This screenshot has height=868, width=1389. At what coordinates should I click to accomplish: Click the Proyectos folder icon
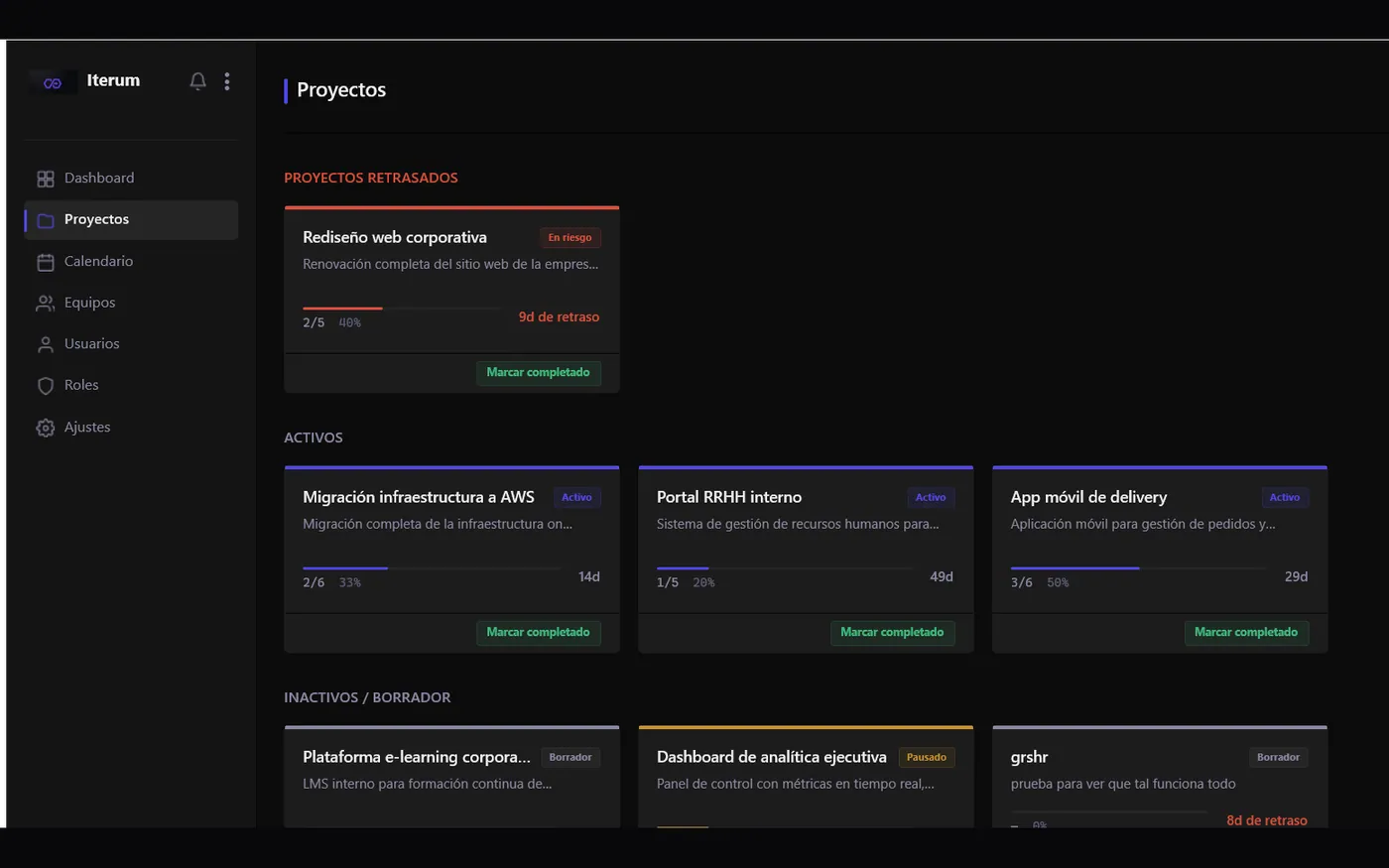pos(46,220)
